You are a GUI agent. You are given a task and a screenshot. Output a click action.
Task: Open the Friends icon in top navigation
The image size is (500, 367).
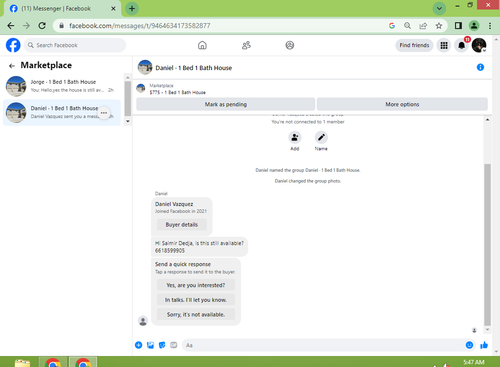click(x=246, y=45)
